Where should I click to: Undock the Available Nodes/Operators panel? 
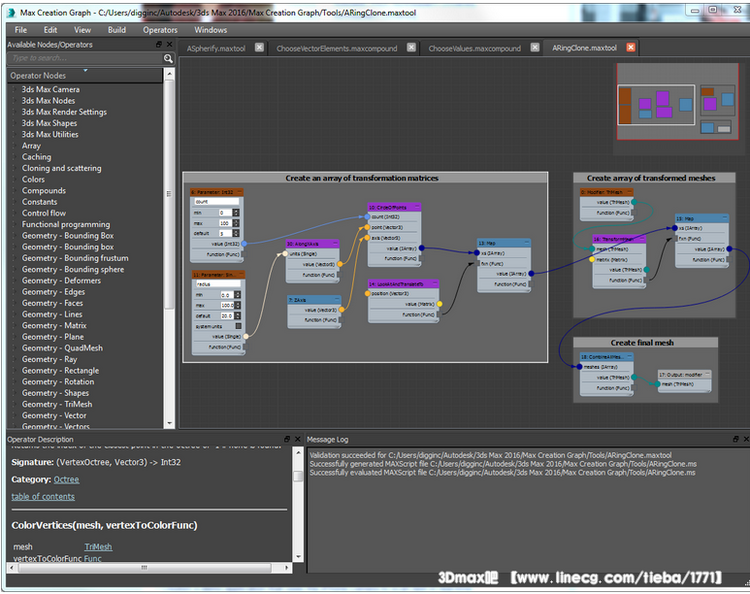tap(158, 45)
